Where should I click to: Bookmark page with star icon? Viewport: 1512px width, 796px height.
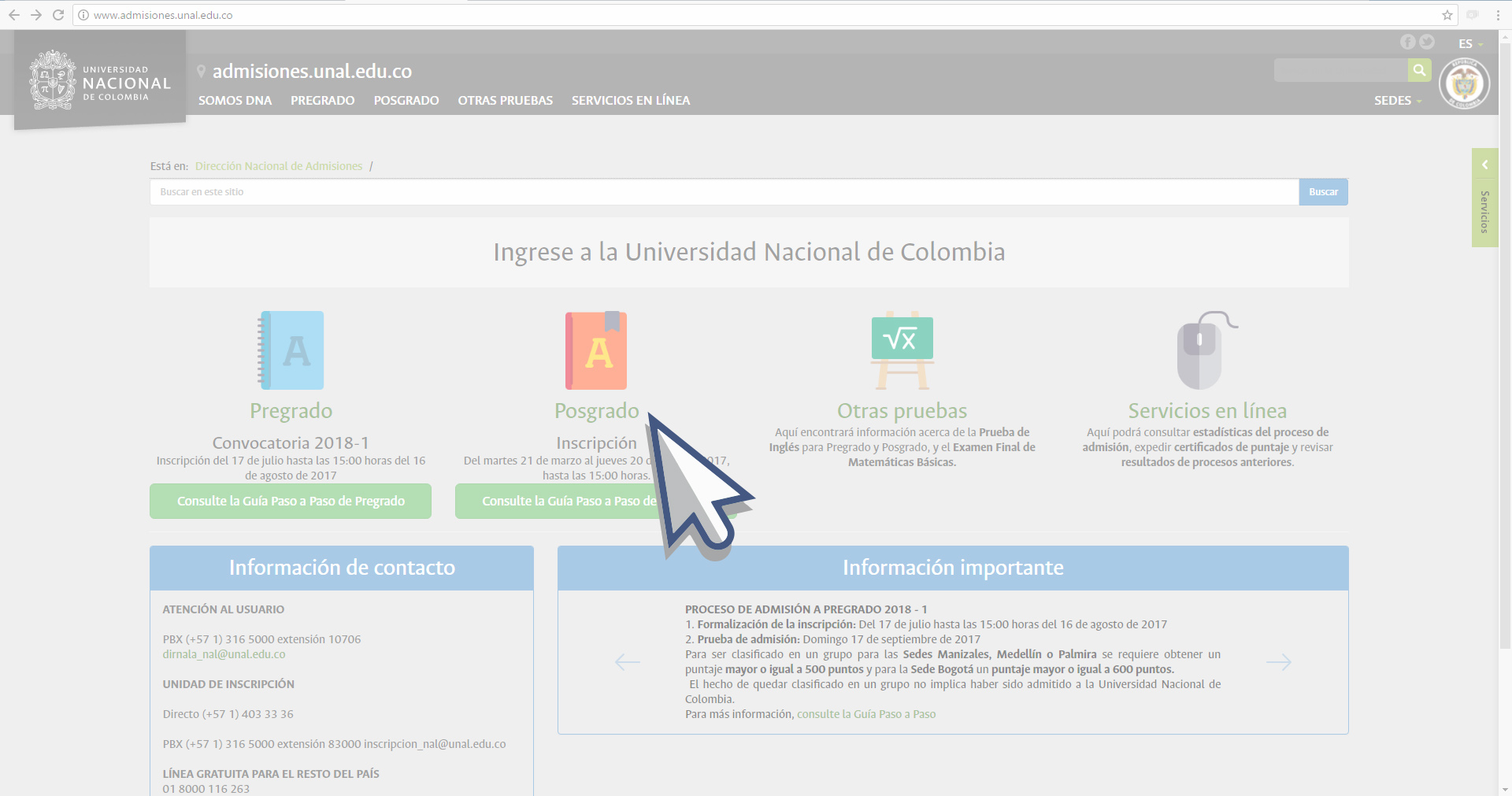1447,15
